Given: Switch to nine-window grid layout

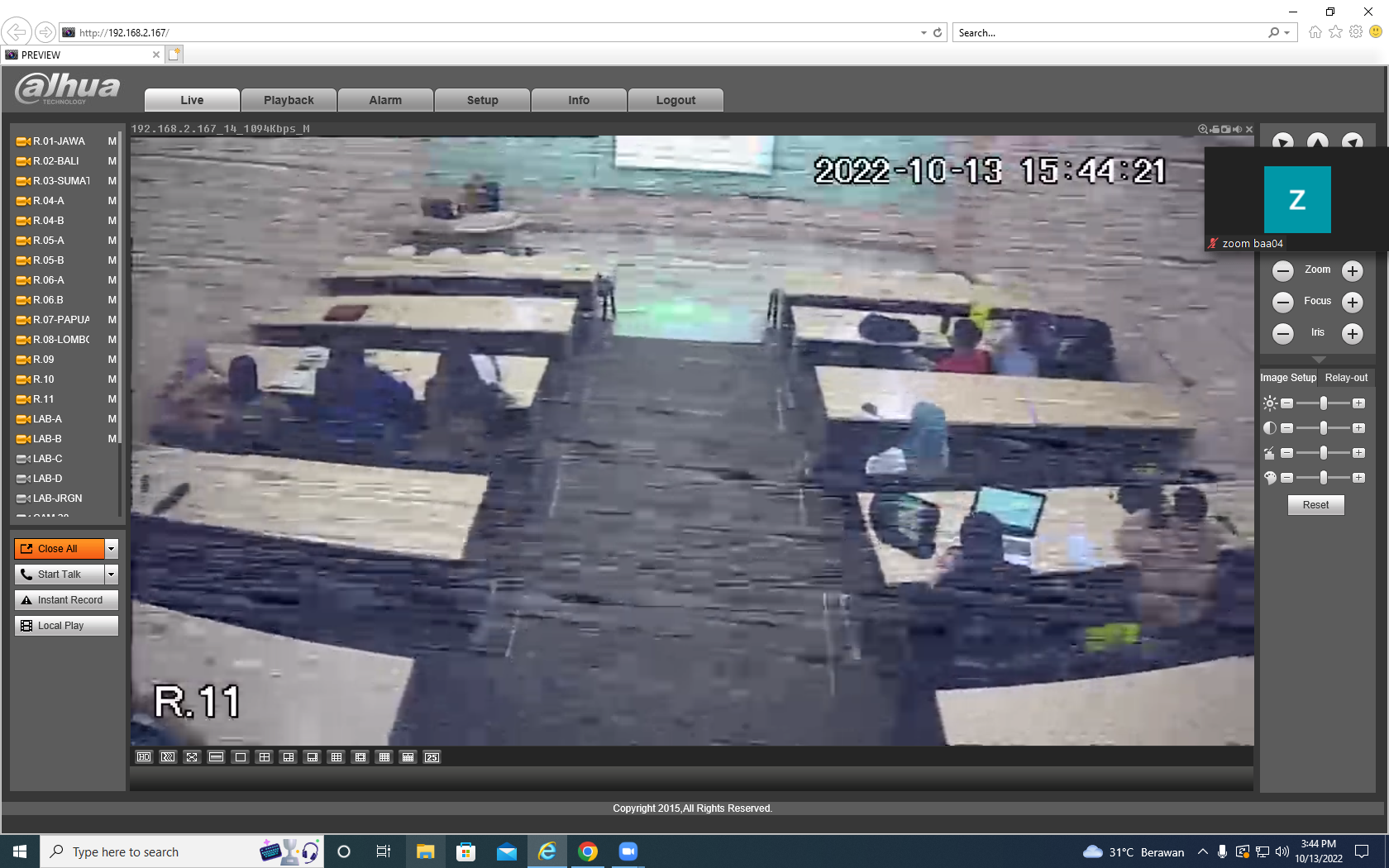Looking at the screenshot, I should pyautogui.click(x=337, y=757).
